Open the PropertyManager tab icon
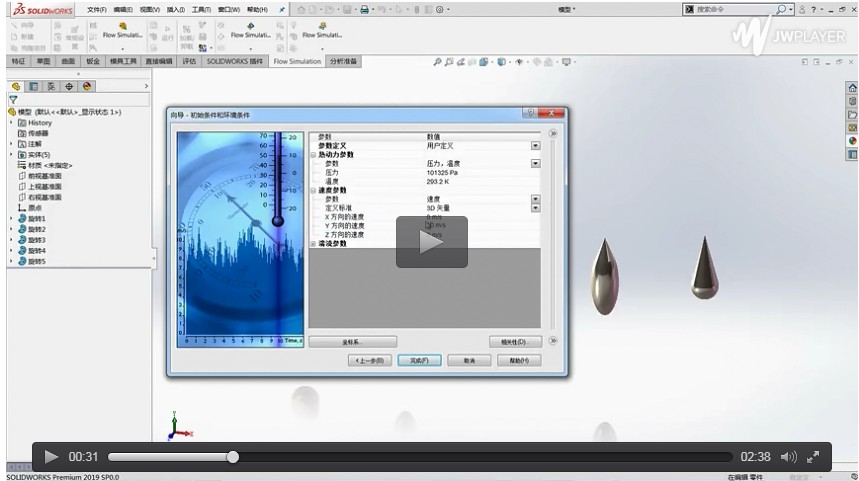 pos(34,86)
